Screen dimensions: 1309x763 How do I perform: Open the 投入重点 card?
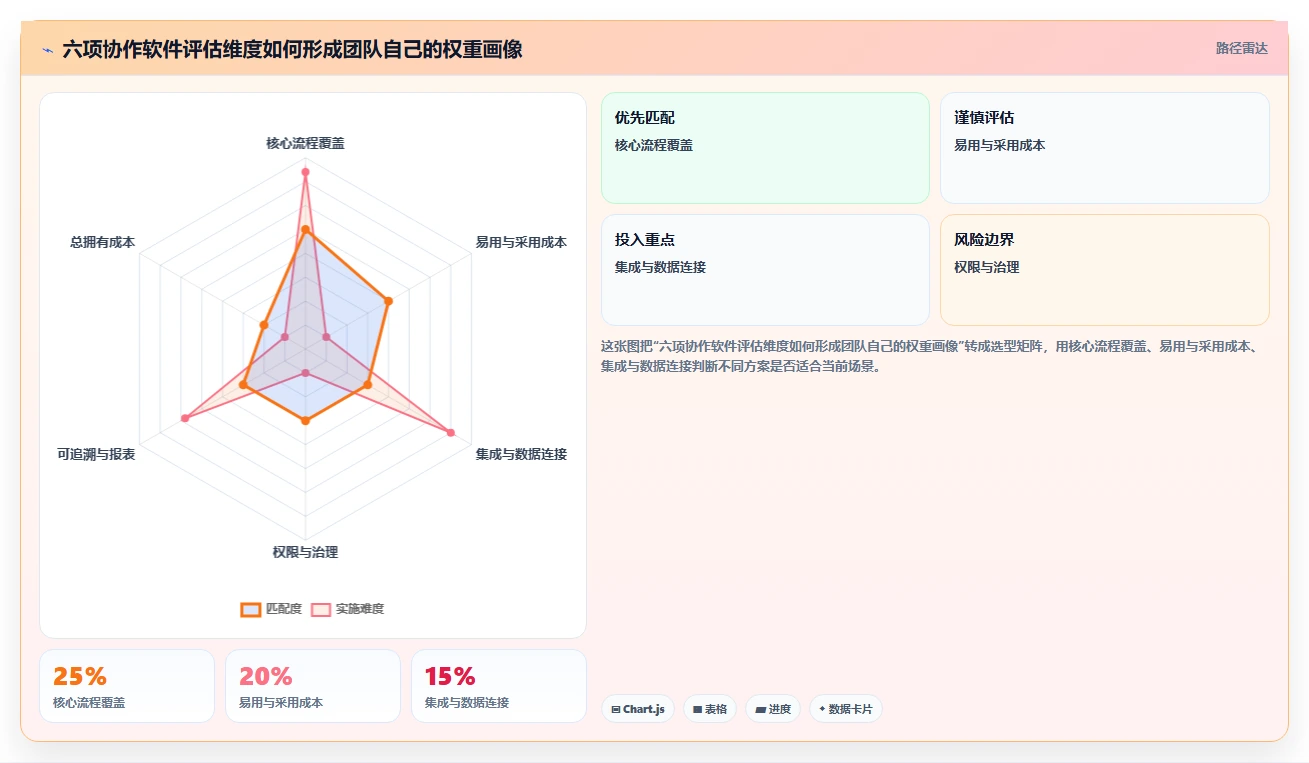[x=765, y=270]
